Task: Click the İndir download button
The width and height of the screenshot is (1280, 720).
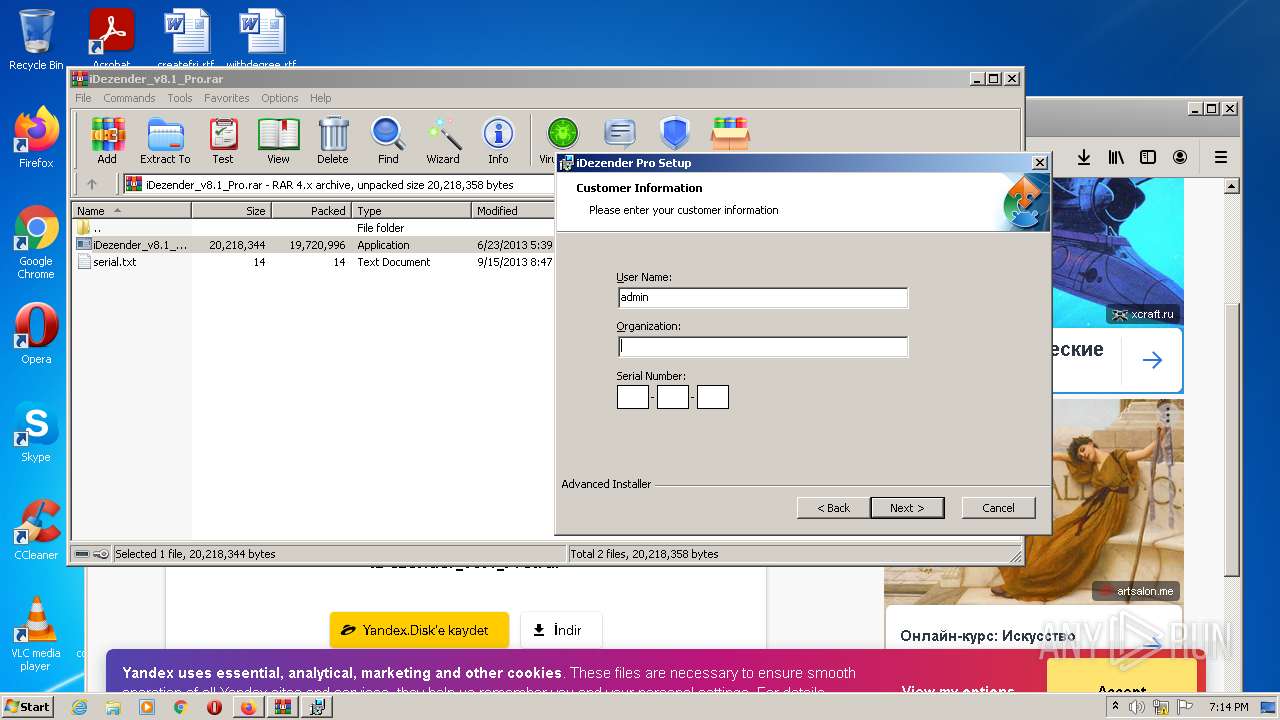Action: click(561, 630)
